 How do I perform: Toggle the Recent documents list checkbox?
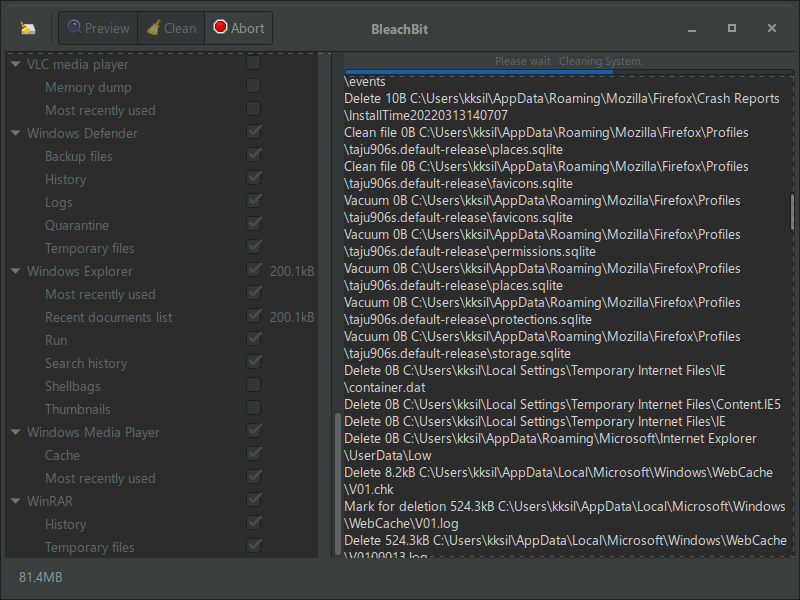coord(254,316)
